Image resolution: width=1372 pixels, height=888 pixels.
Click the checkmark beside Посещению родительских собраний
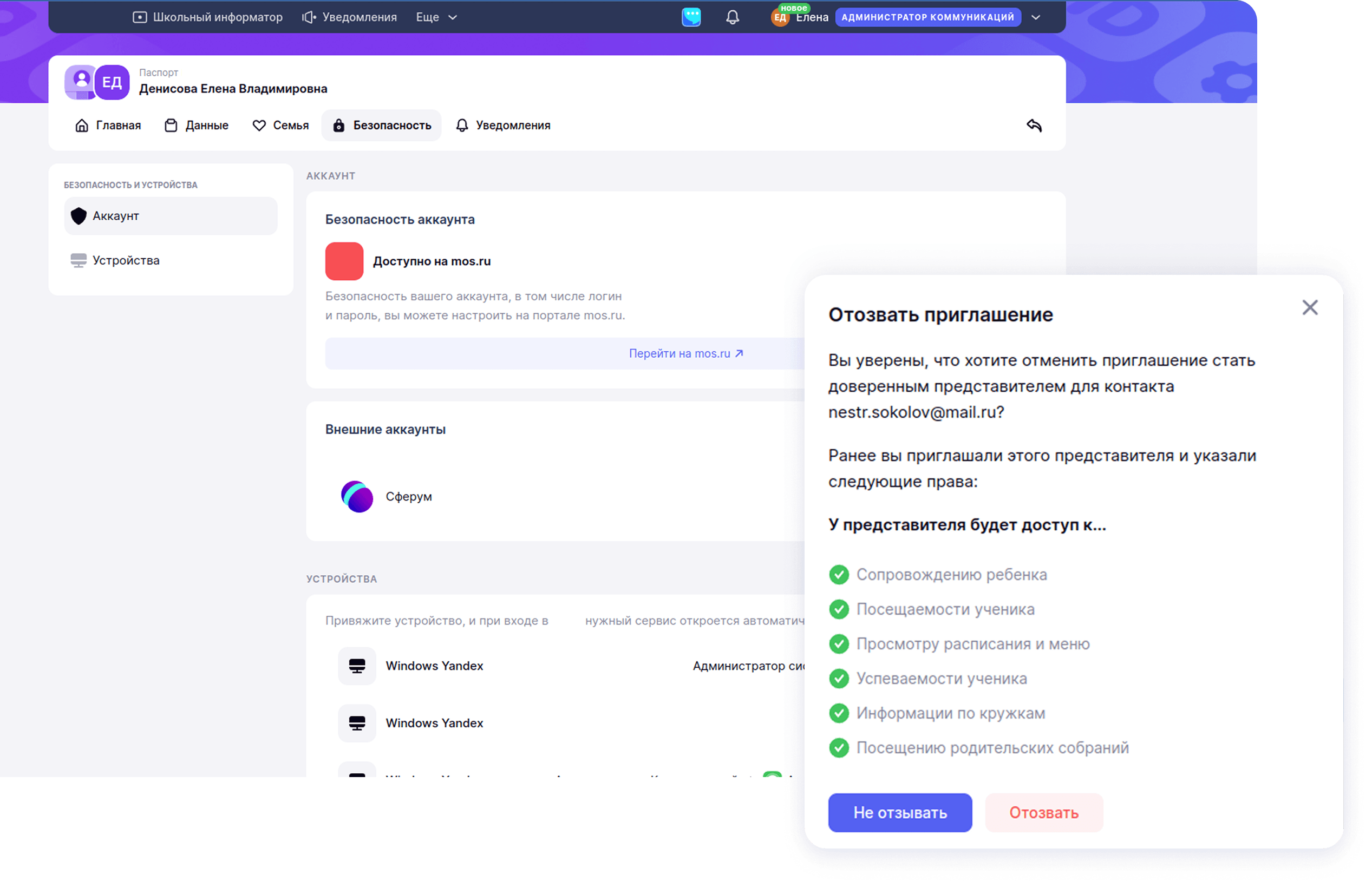coord(839,747)
